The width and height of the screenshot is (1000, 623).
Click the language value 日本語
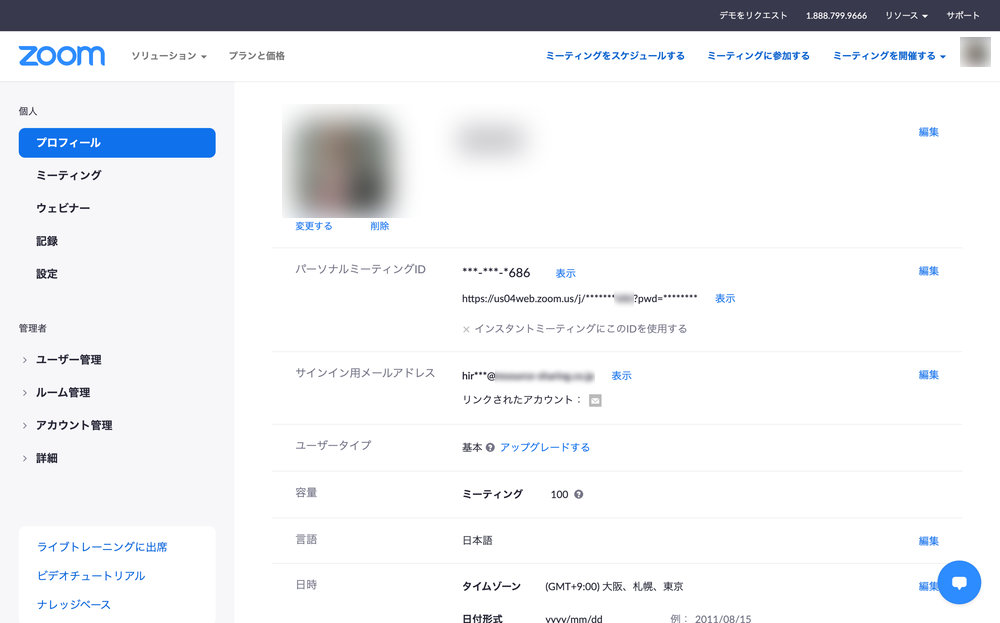(x=477, y=541)
